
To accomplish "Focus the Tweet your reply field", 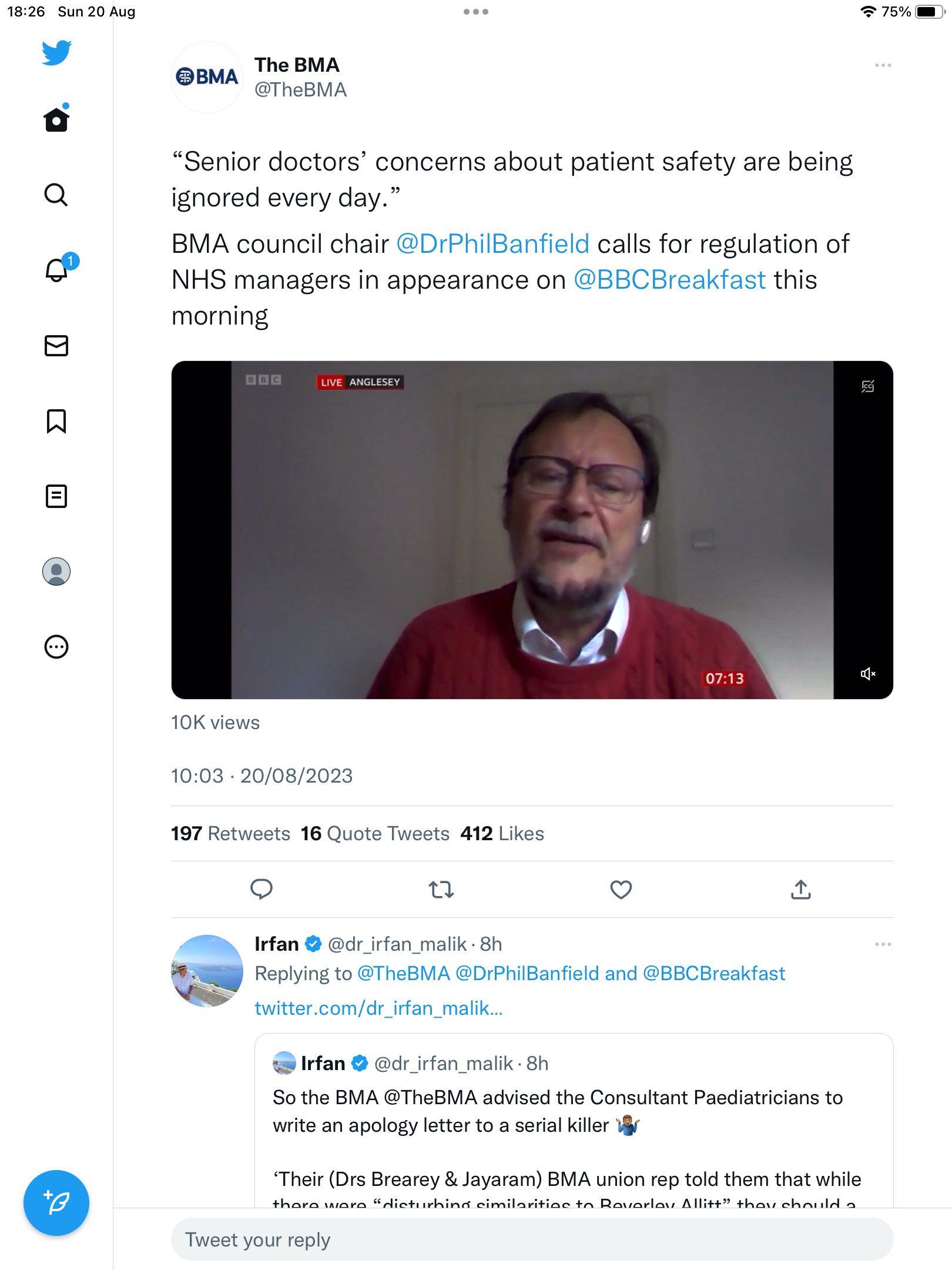I will click(x=532, y=1239).
